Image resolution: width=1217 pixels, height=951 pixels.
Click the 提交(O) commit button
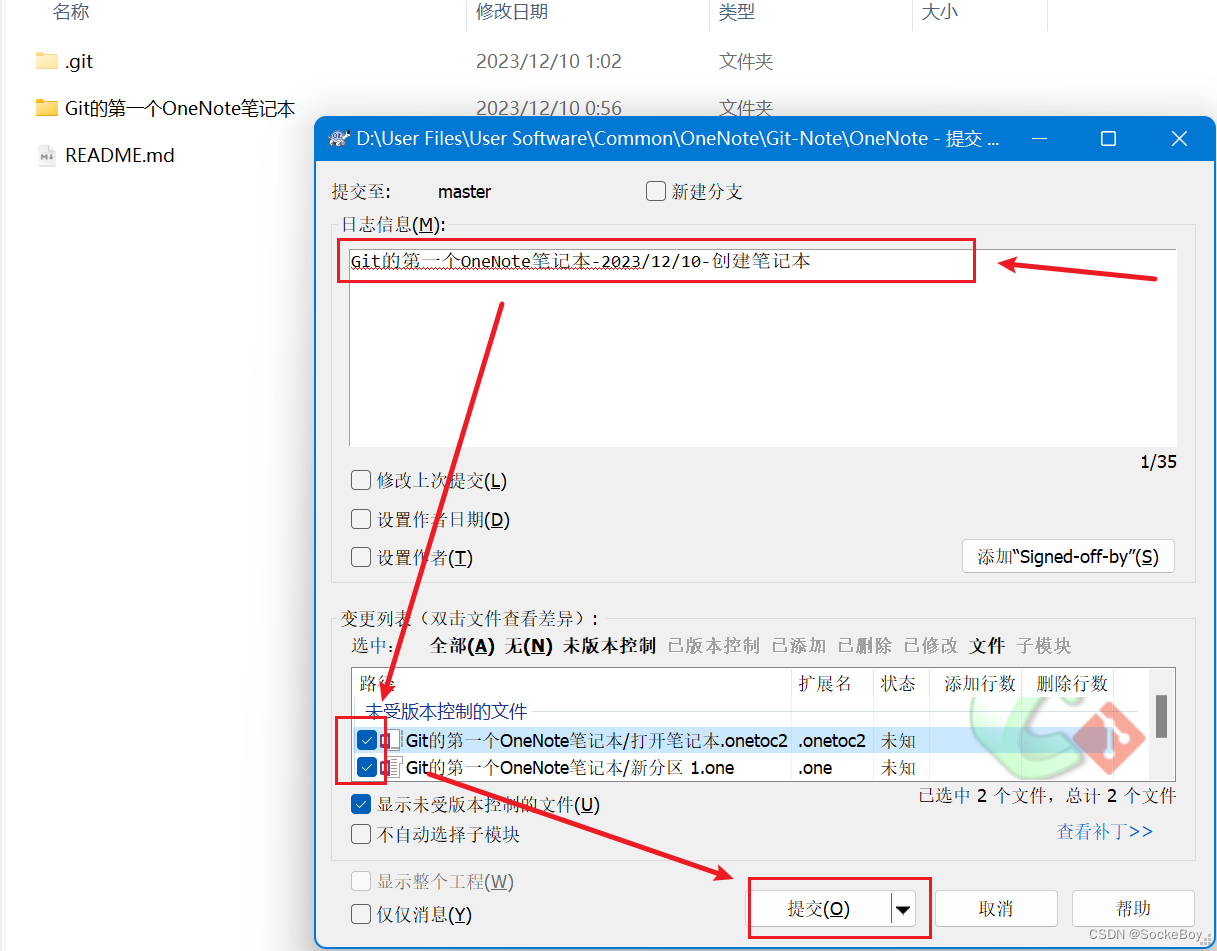click(819, 909)
